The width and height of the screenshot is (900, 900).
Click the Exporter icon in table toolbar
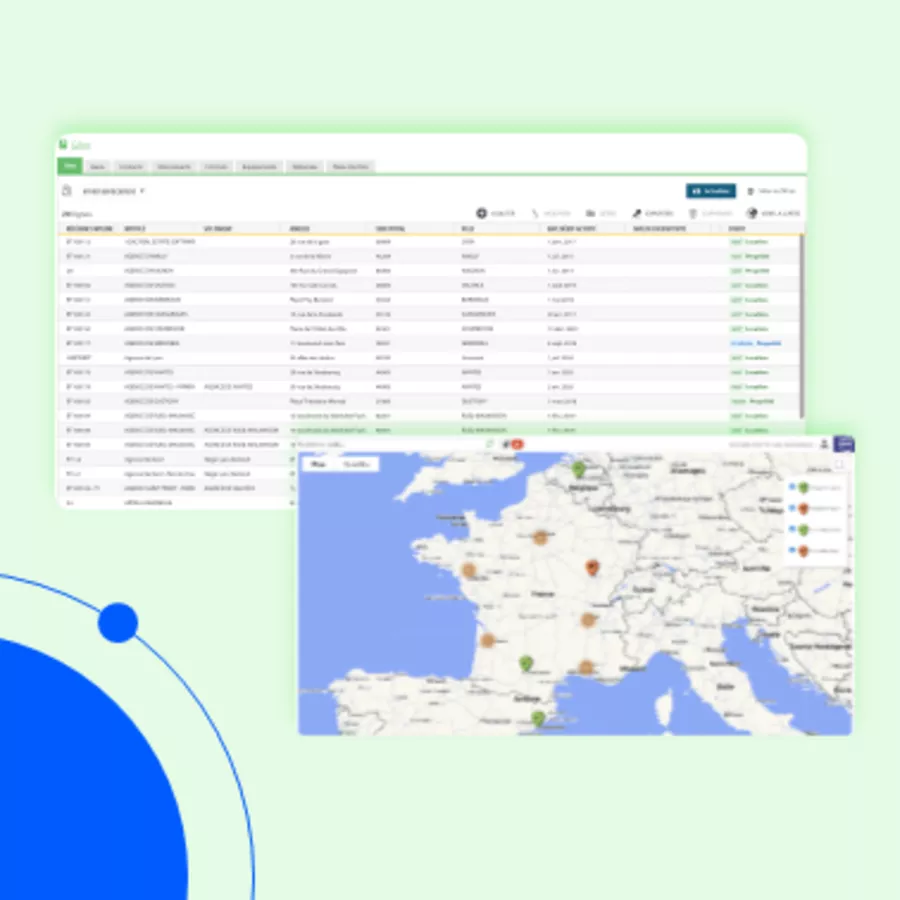point(636,213)
